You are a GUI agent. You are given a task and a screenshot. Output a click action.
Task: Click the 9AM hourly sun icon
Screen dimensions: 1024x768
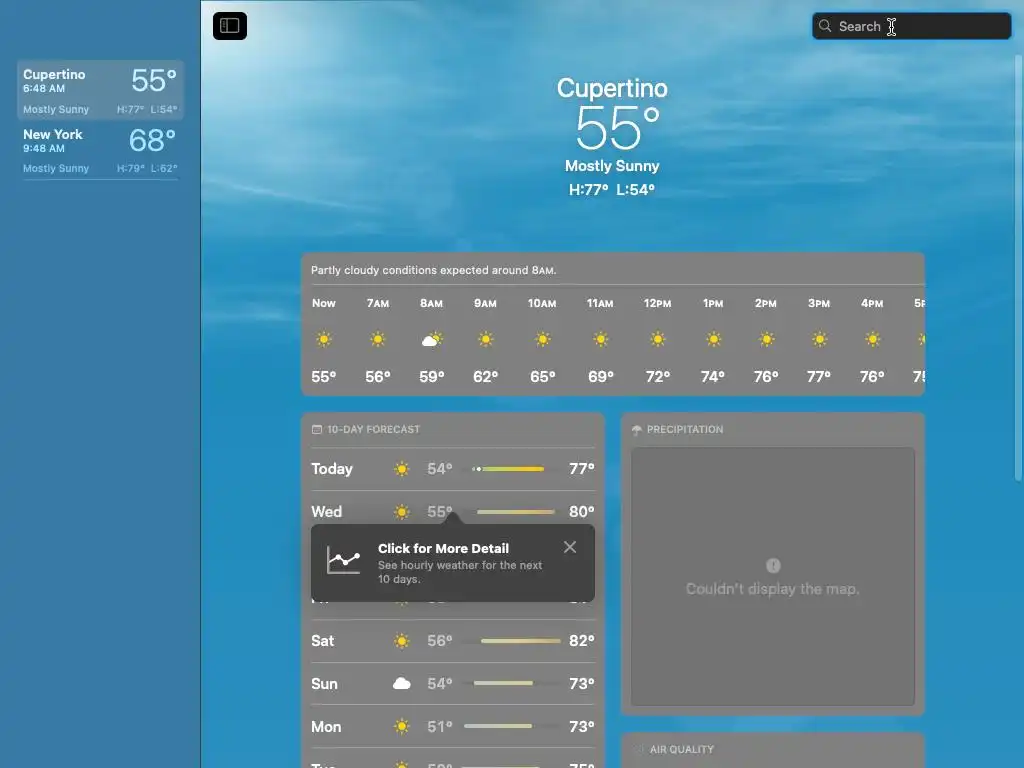(485, 339)
